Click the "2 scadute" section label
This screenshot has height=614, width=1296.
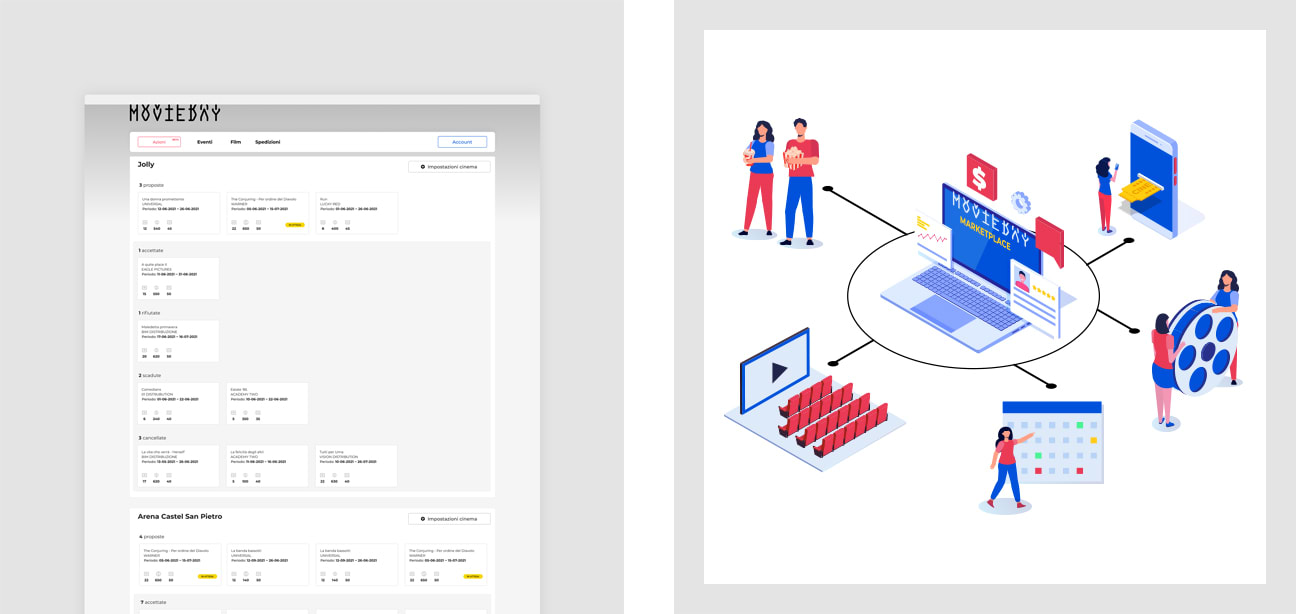pyautogui.click(x=150, y=375)
